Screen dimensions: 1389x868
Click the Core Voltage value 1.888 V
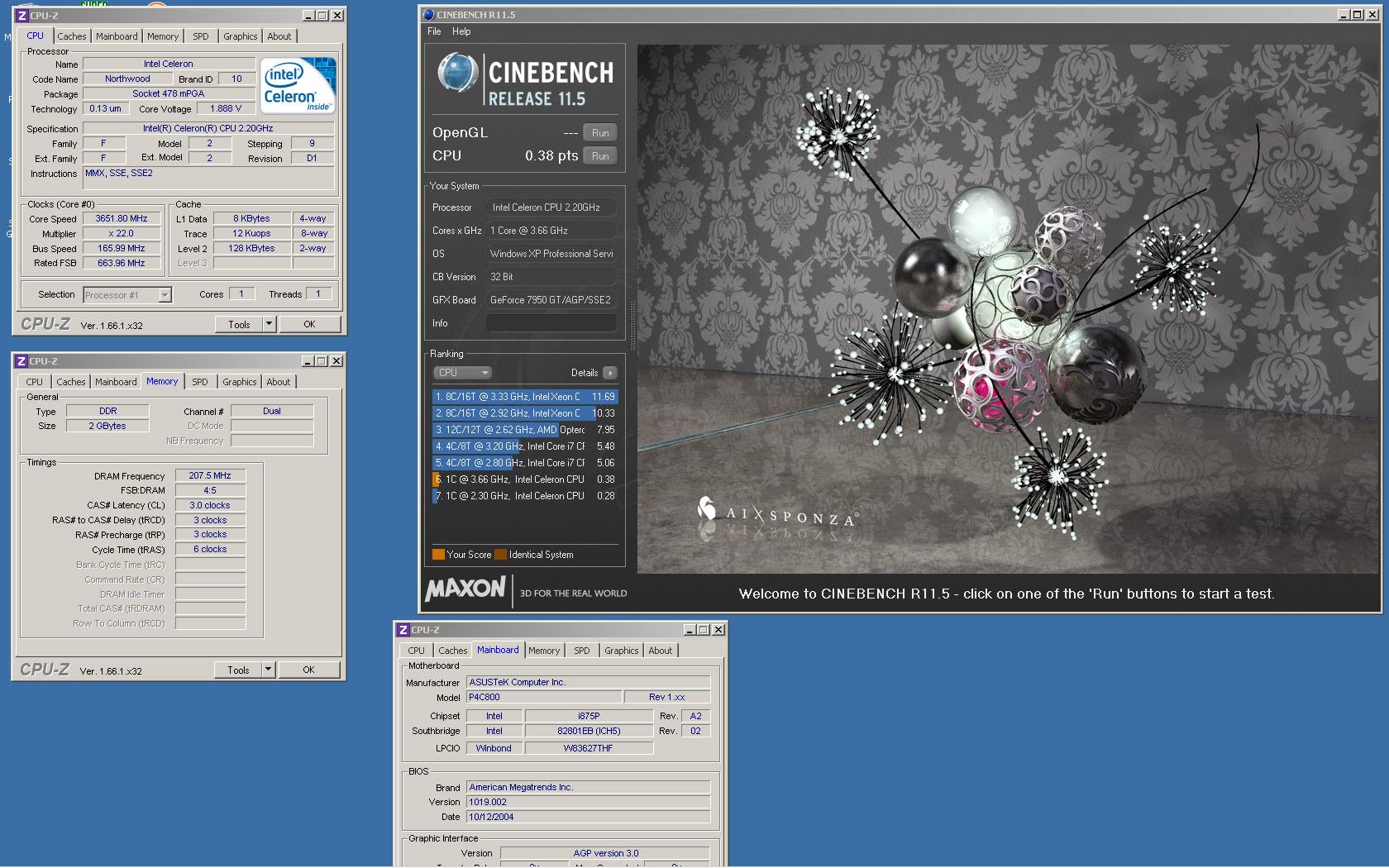(x=226, y=109)
